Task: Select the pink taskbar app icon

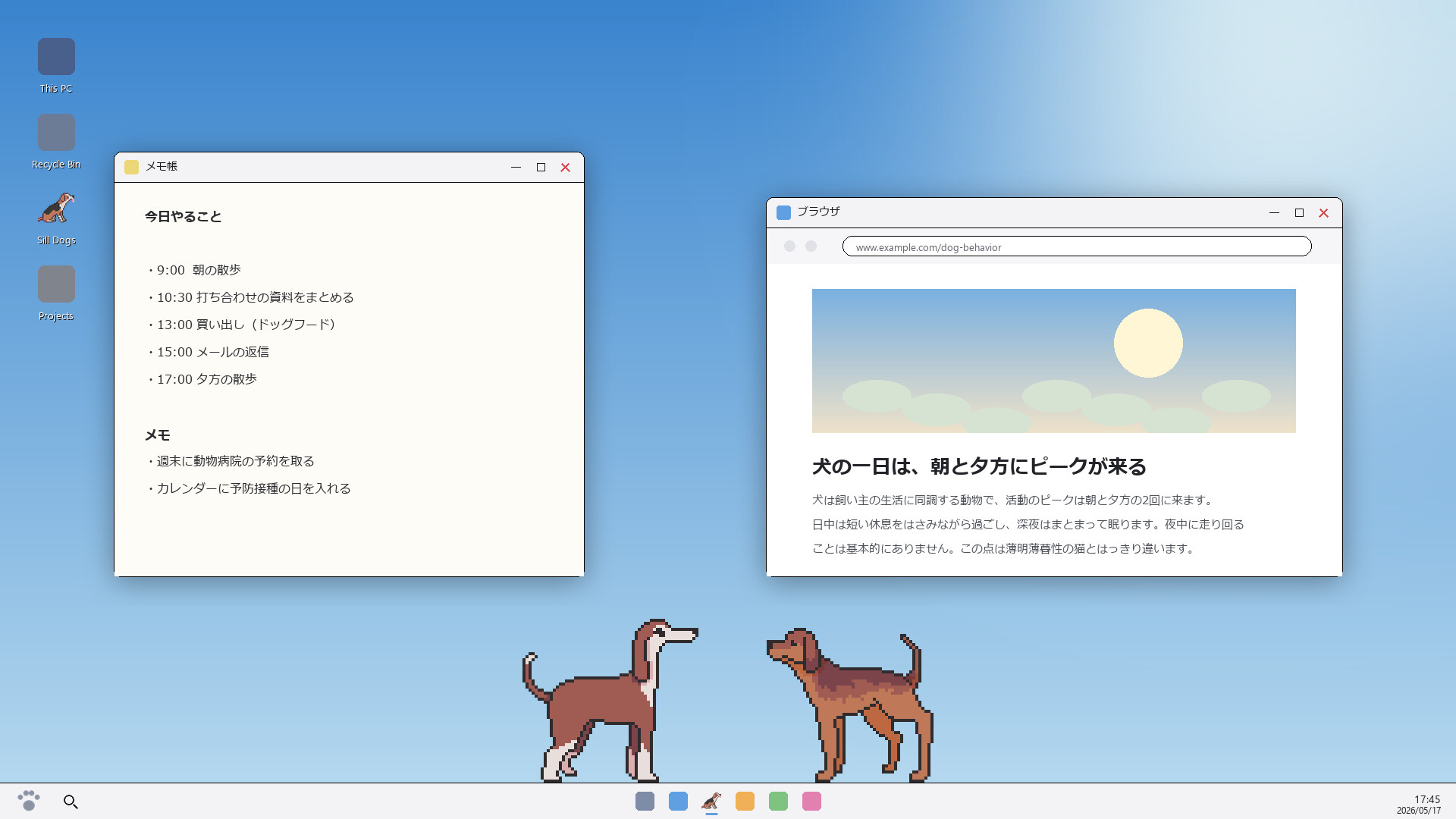Action: coord(811,802)
